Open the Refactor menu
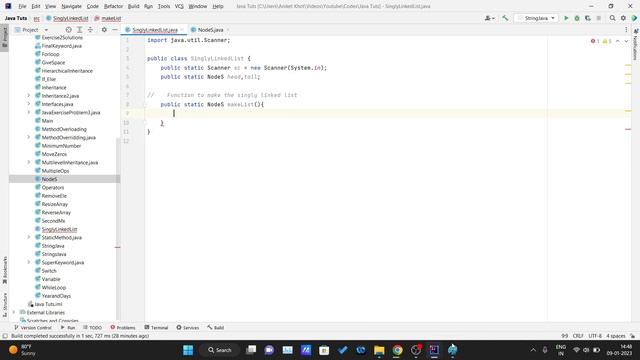This screenshot has height=360, width=640. coord(113,6)
